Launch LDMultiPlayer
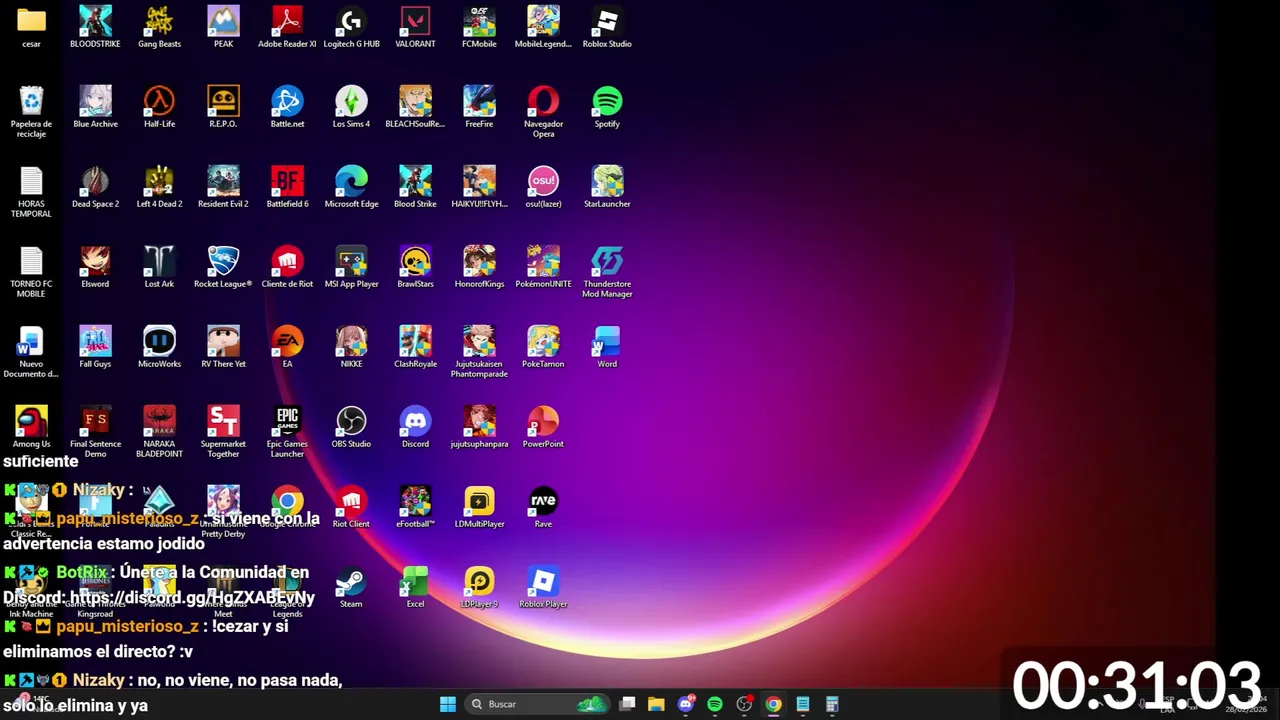The image size is (1280, 720). click(x=479, y=507)
